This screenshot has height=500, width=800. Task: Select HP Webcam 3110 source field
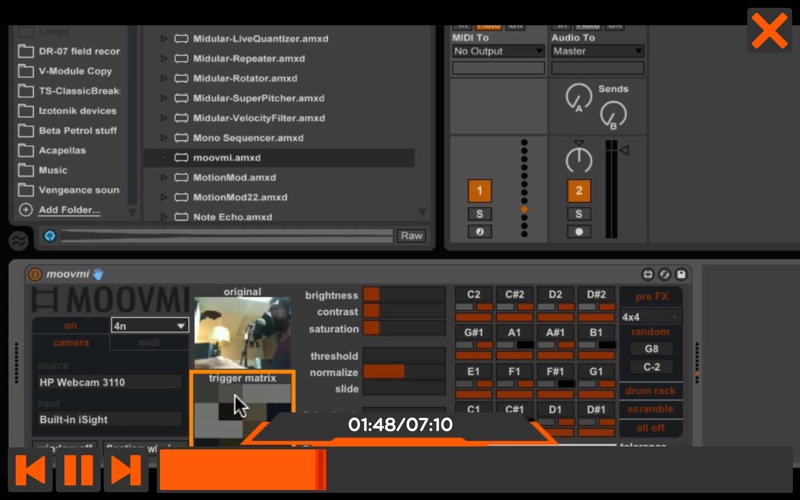point(109,382)
